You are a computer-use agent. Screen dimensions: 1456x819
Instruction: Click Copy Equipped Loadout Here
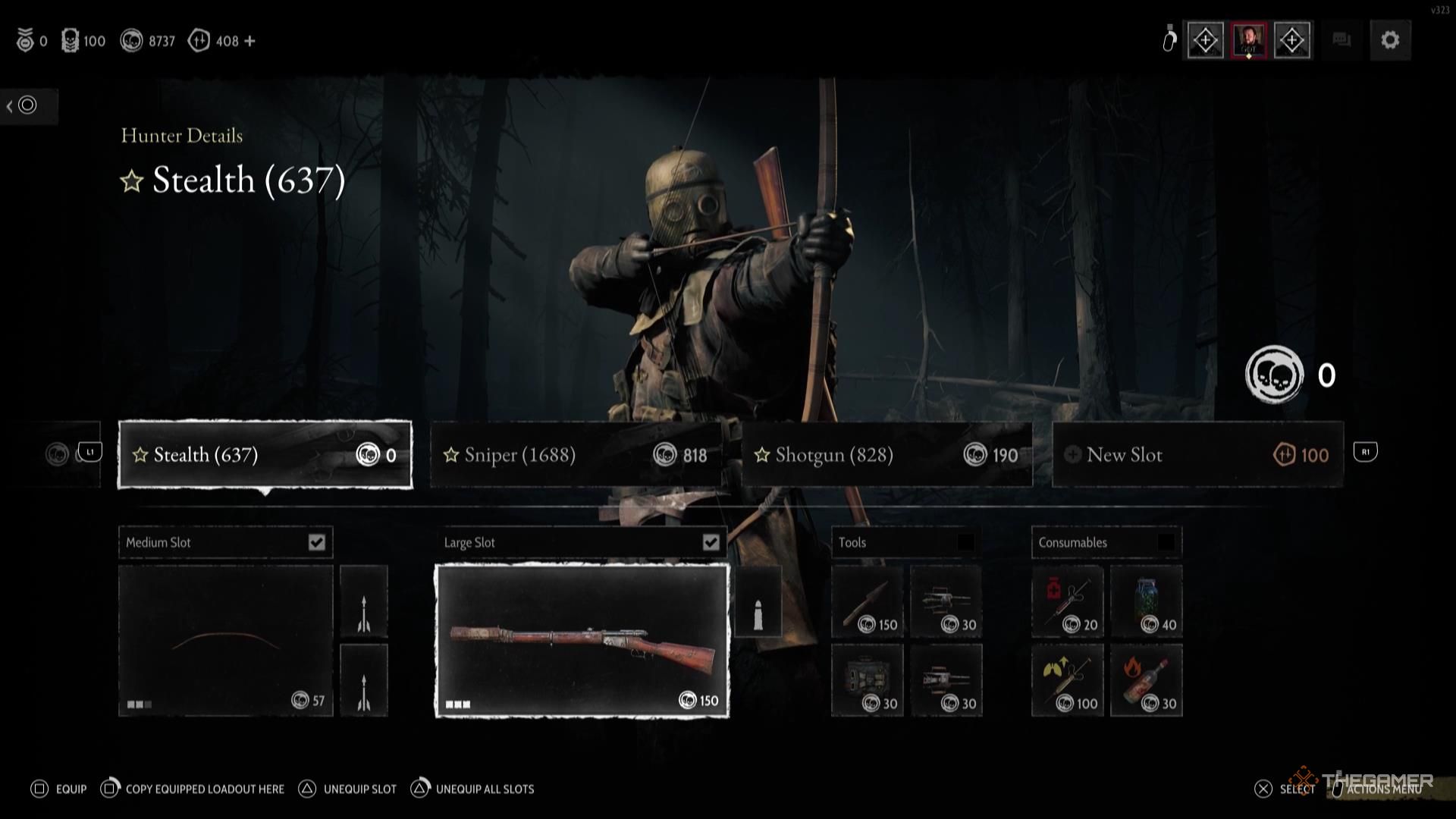tap(193, 789)
